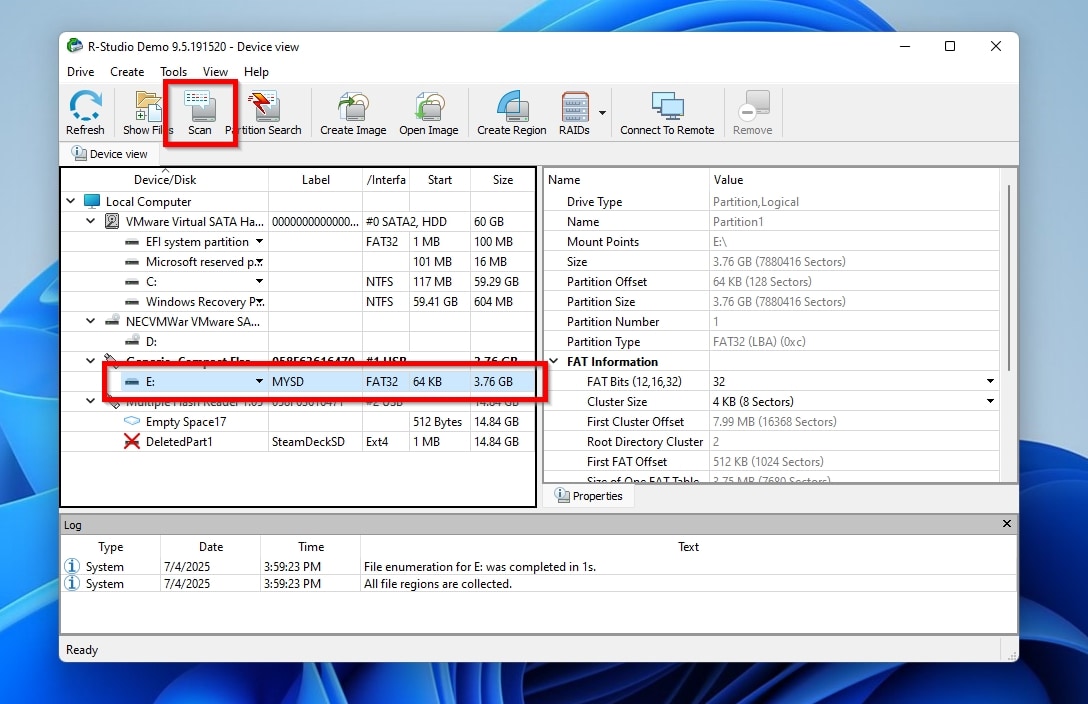Open the Drive menu
This screenshot has width=1088, height=704.
click(x=80, y=72)
